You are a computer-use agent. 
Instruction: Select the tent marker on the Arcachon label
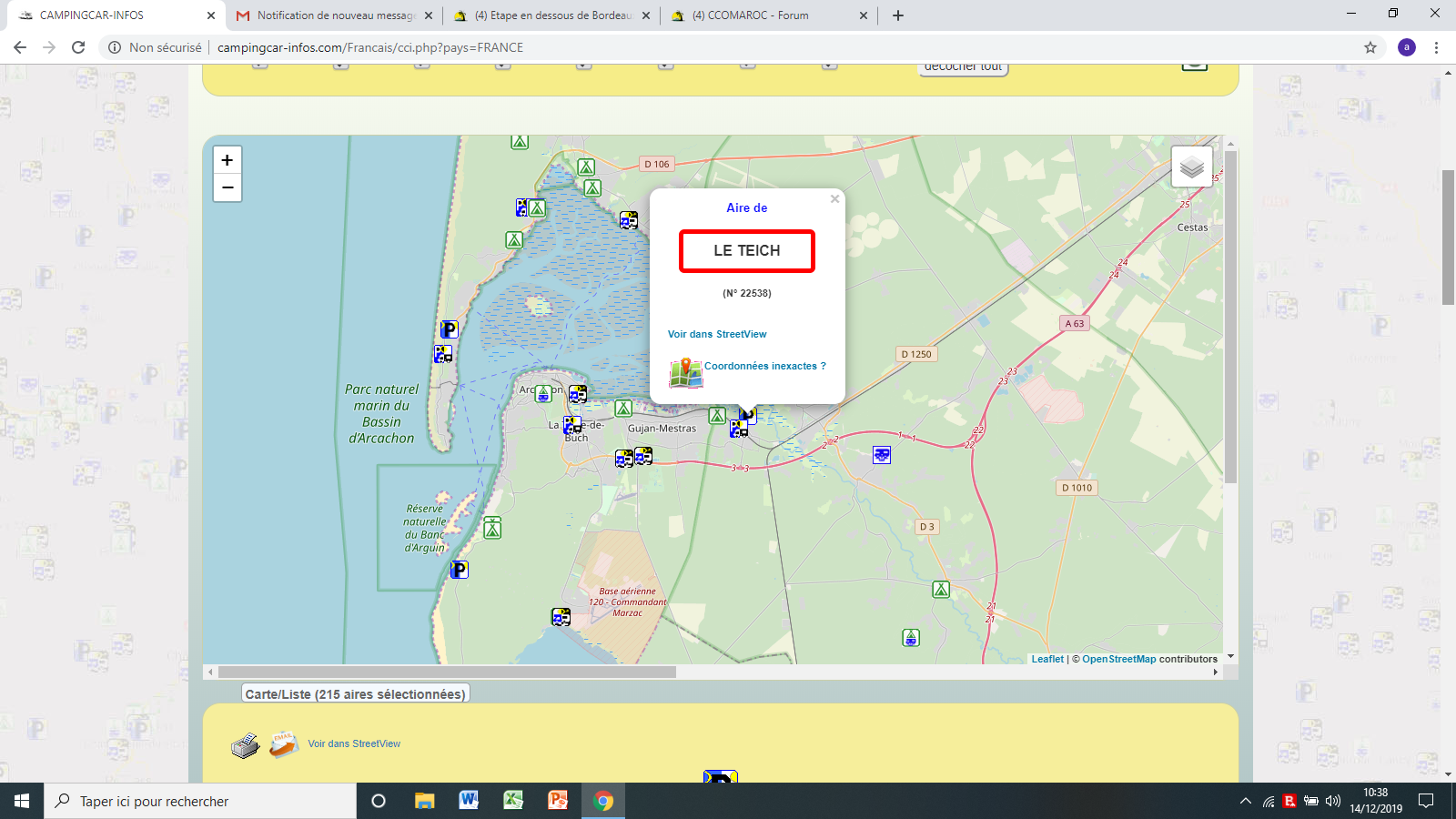[543, 393]
